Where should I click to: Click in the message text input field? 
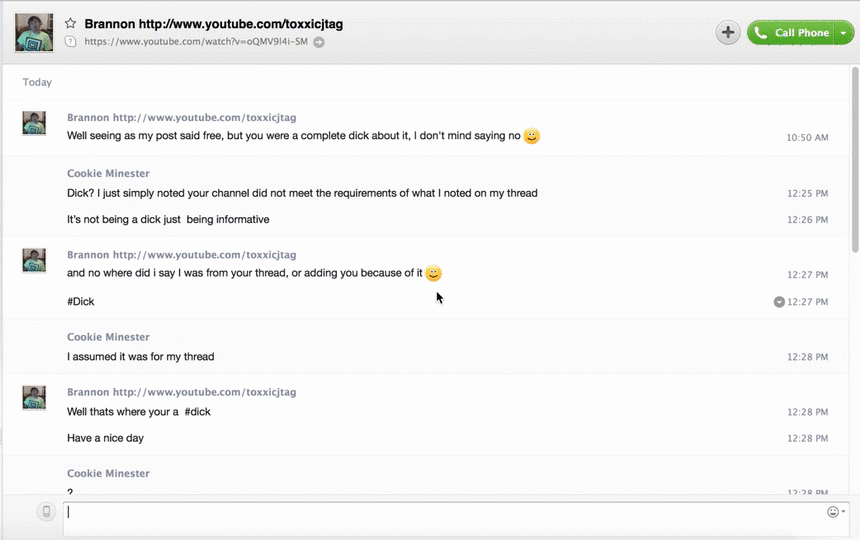pos(440,512)
